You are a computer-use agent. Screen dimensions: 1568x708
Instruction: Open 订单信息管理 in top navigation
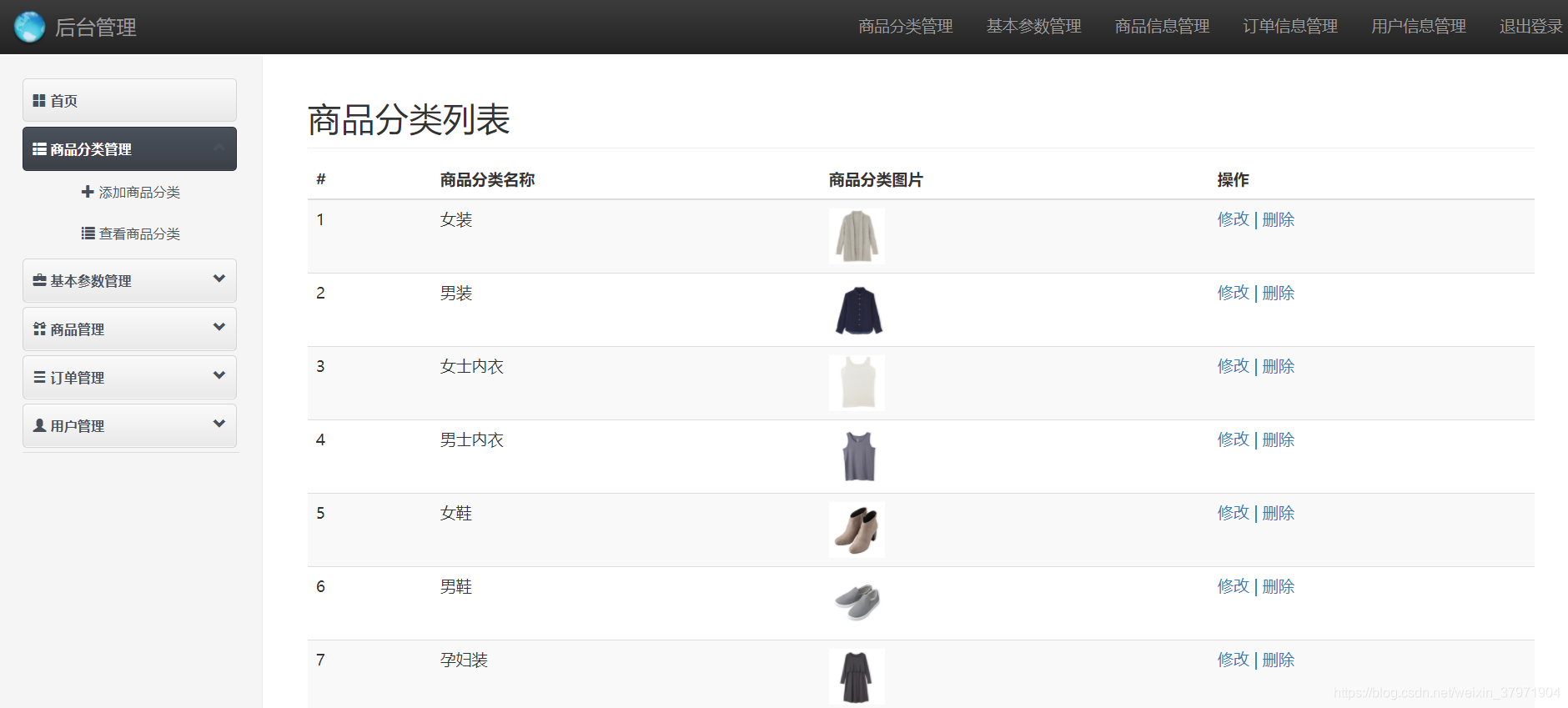coord(1290,27)
